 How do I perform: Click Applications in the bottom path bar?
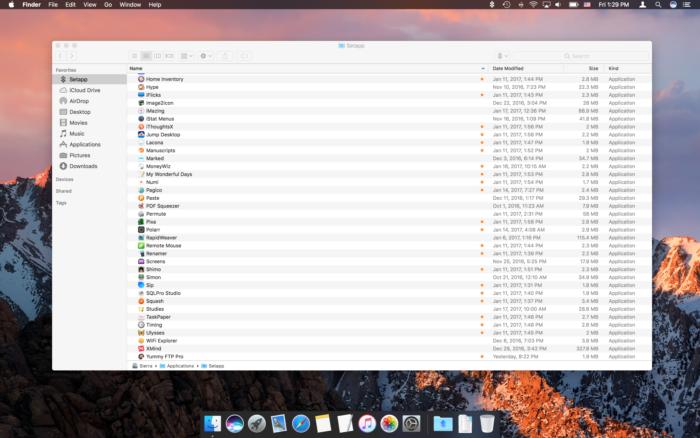pyautogui.click(x=177, y=366)
